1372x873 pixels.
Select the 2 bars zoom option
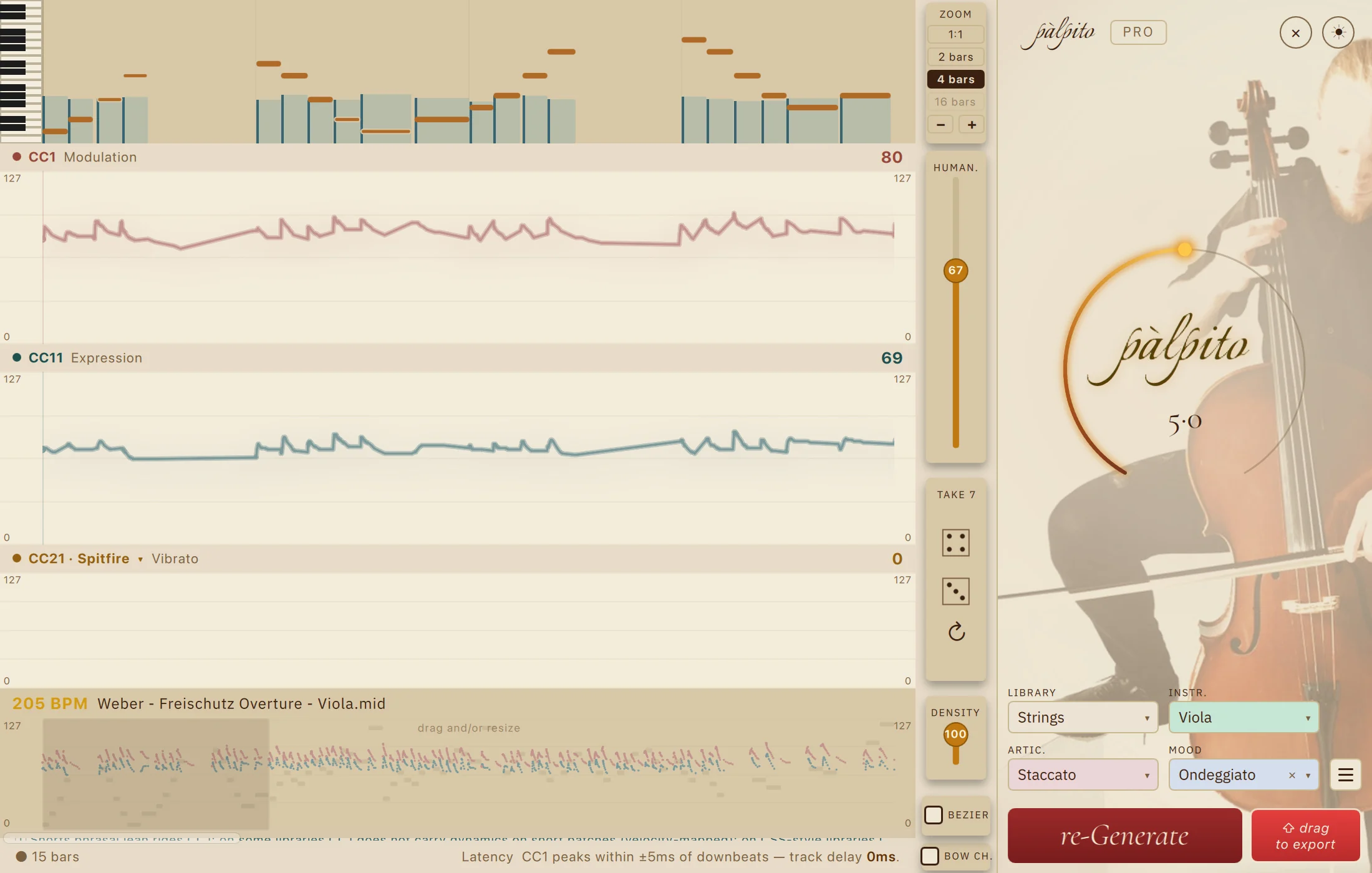pos(955,57)
